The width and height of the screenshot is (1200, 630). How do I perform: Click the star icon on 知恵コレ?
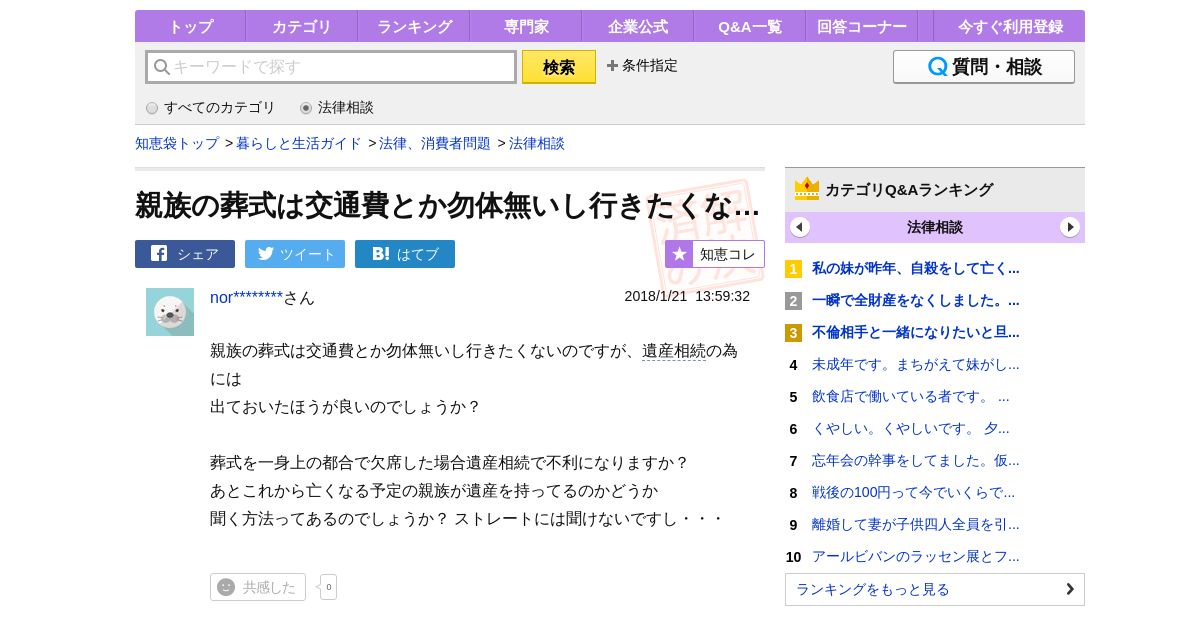[x=679, y=254]
